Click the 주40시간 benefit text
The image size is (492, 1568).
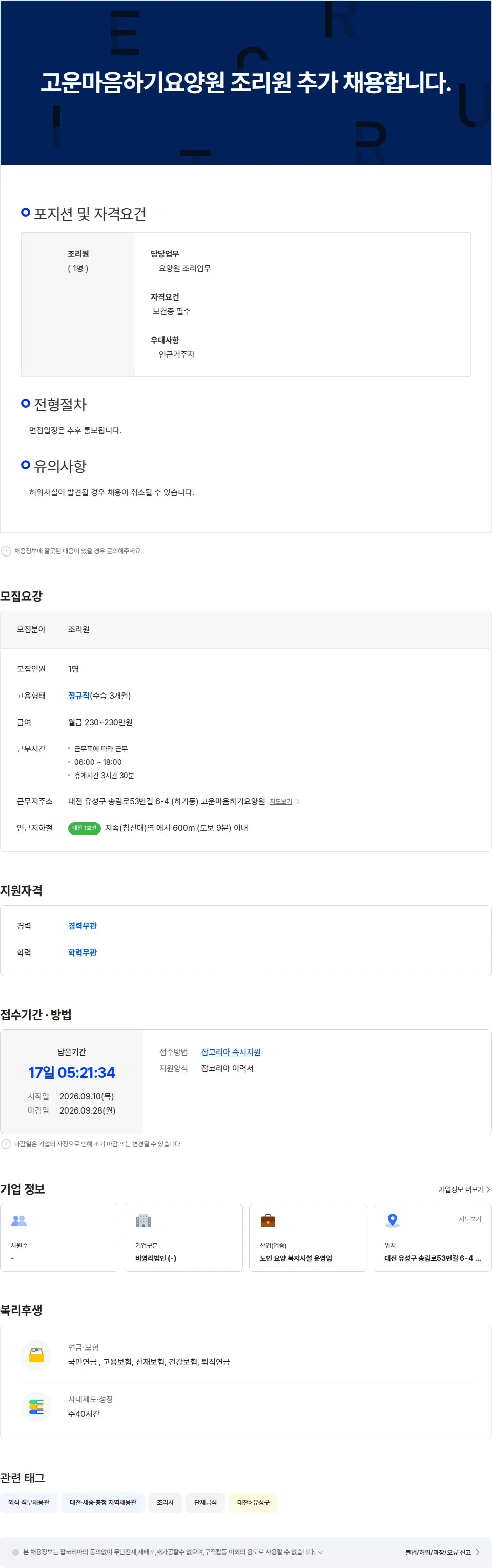click(x=84, y=1414)
